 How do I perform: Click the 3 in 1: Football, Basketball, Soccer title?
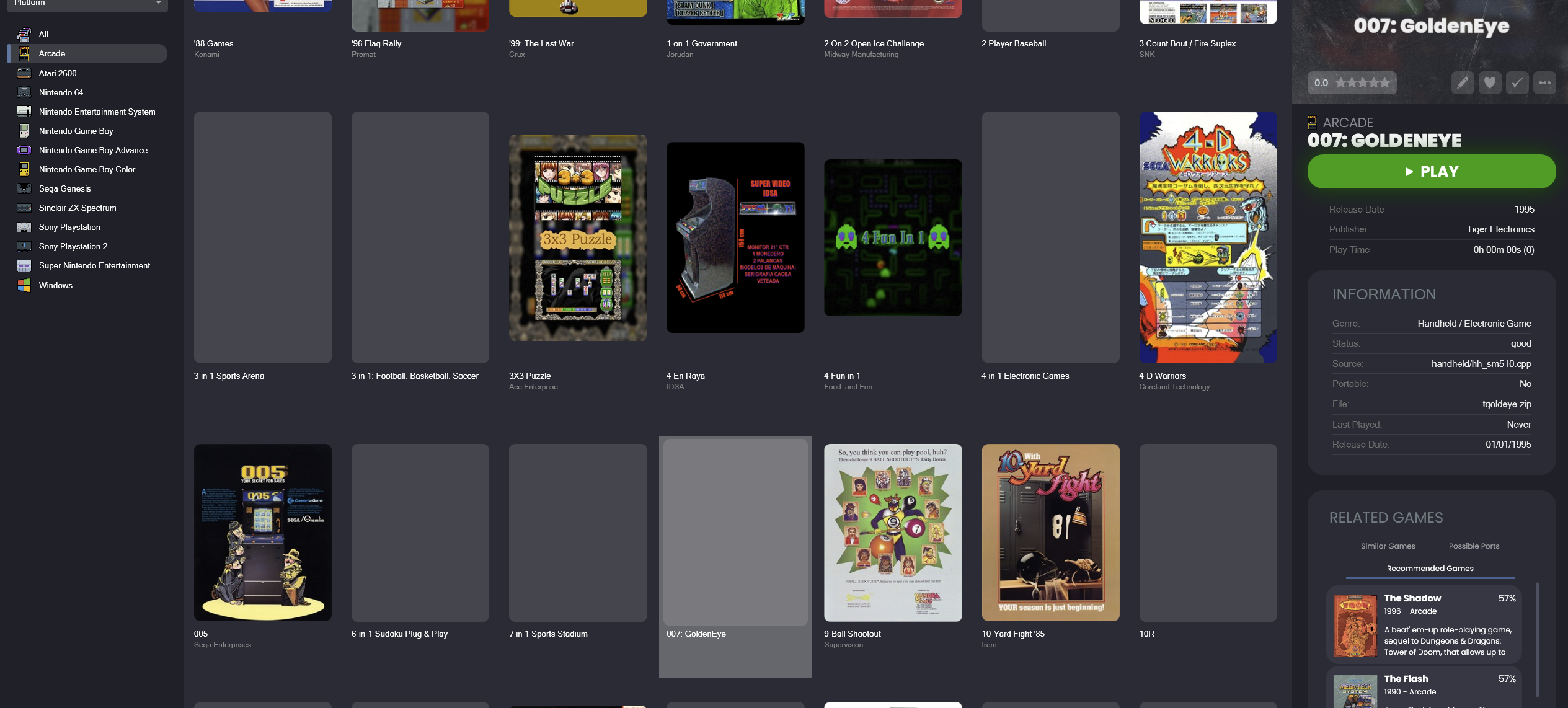[415, 376]
